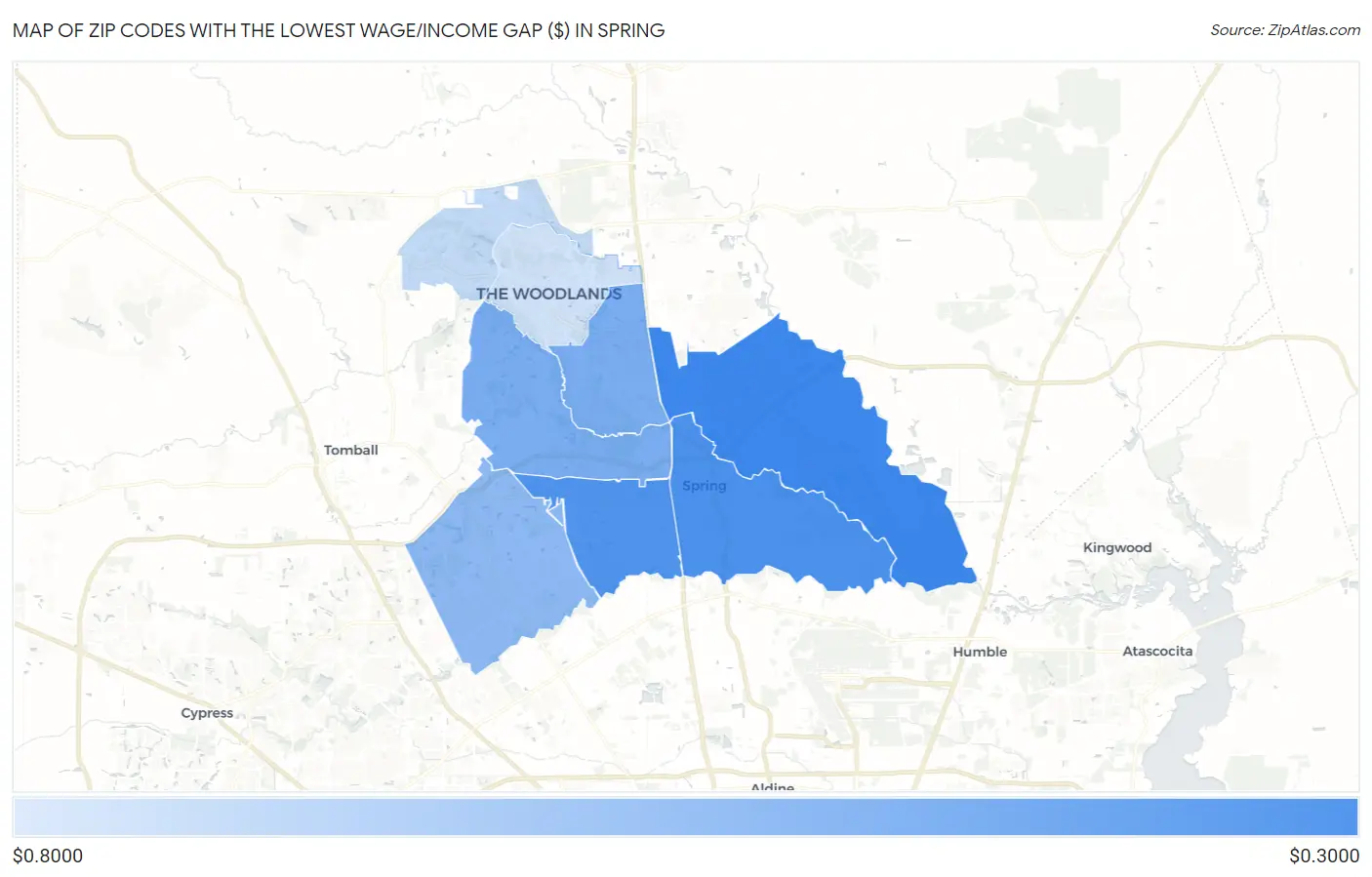
Task: Click the Spring label on map
Action: point(704,486)
